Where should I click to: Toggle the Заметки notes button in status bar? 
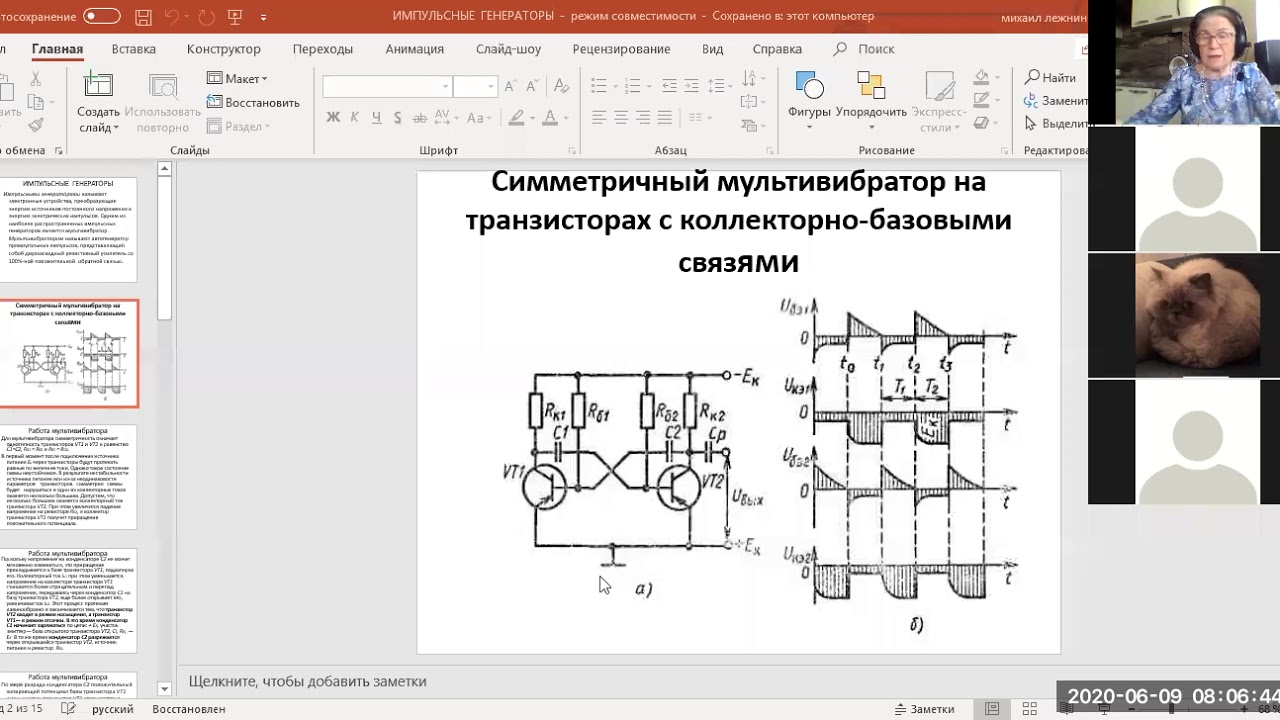924,709
